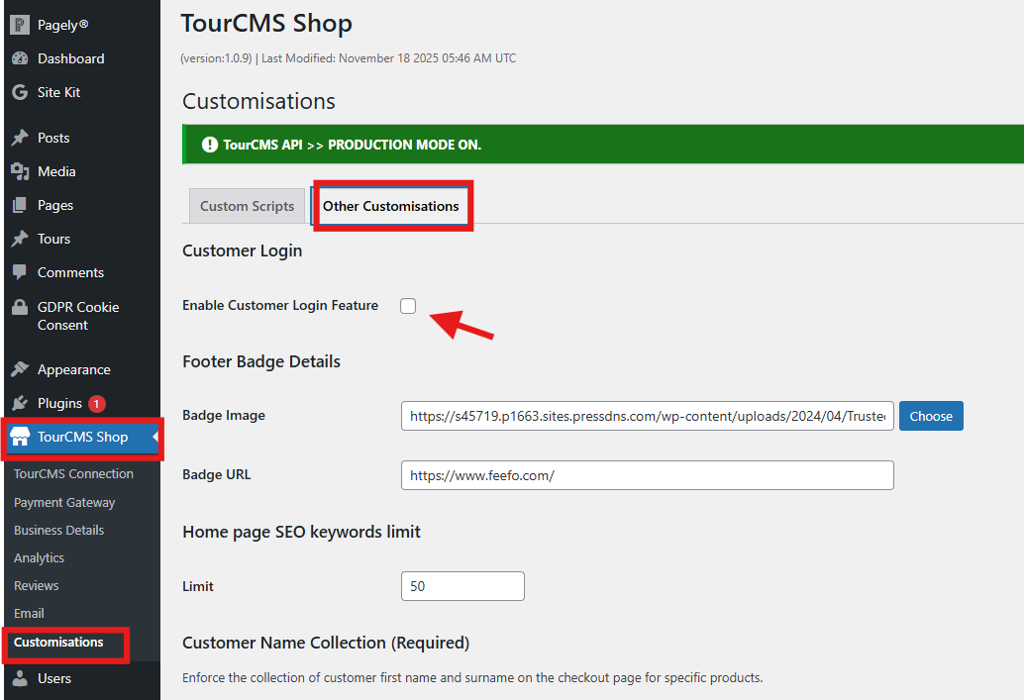Click the Site Kit Google icon
Viewport: 1024px width, 700px height.
[x=20, y=92]
